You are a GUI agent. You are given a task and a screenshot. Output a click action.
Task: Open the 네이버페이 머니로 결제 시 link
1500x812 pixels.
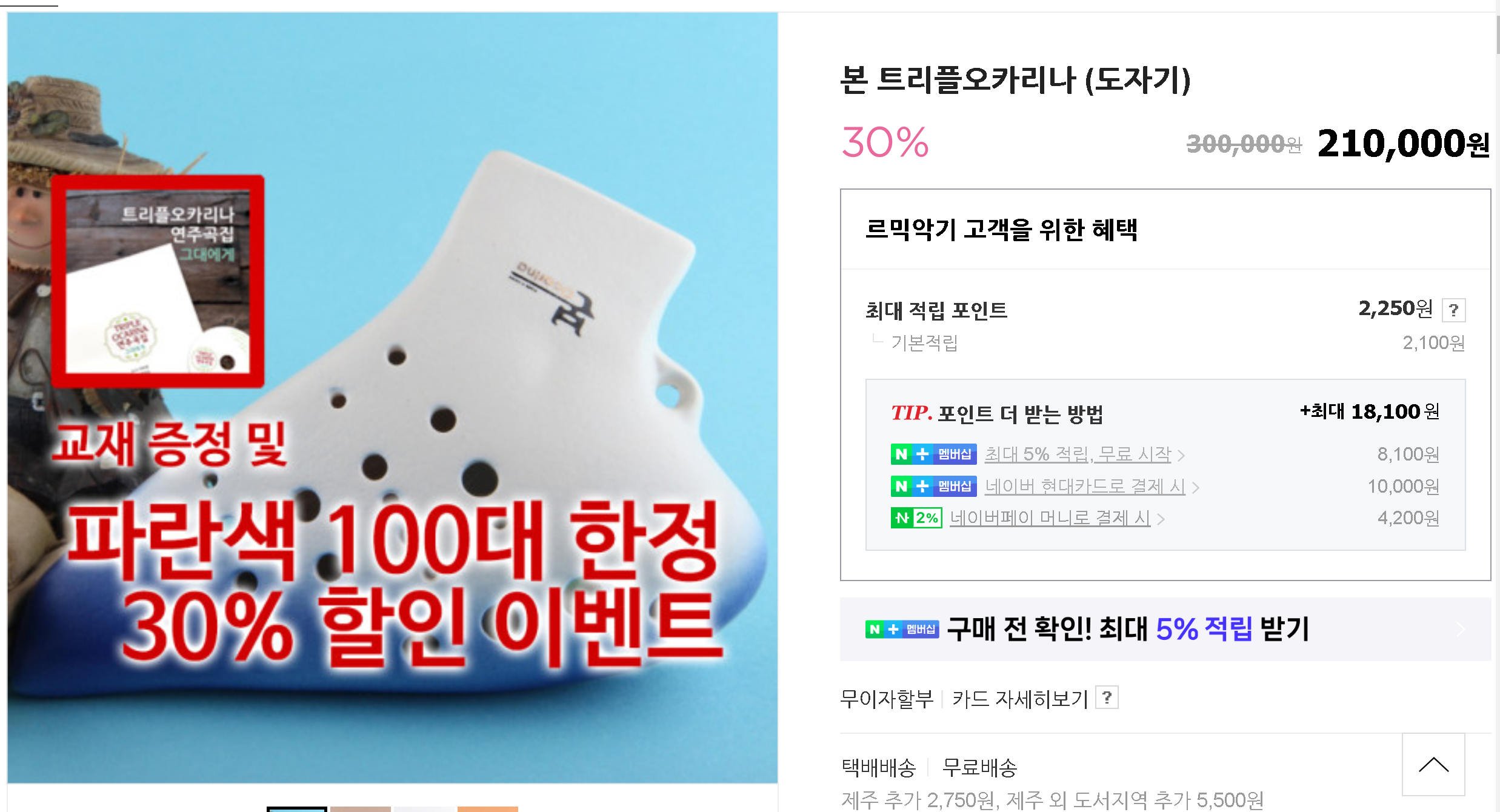pyautogui.click(x=1050, y=518)
